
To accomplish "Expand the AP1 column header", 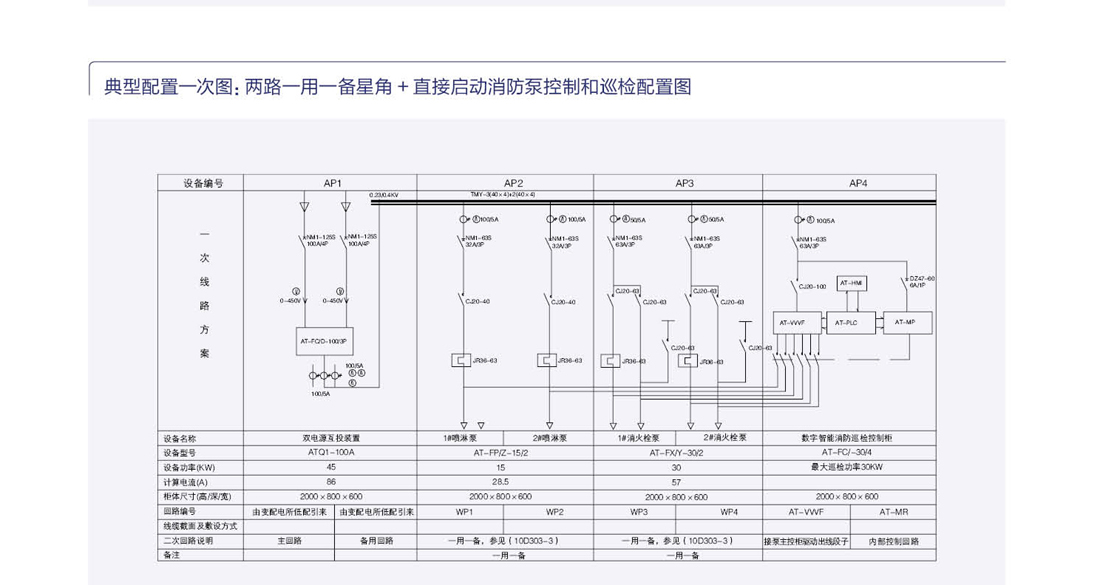I will (x=330, y=182).
